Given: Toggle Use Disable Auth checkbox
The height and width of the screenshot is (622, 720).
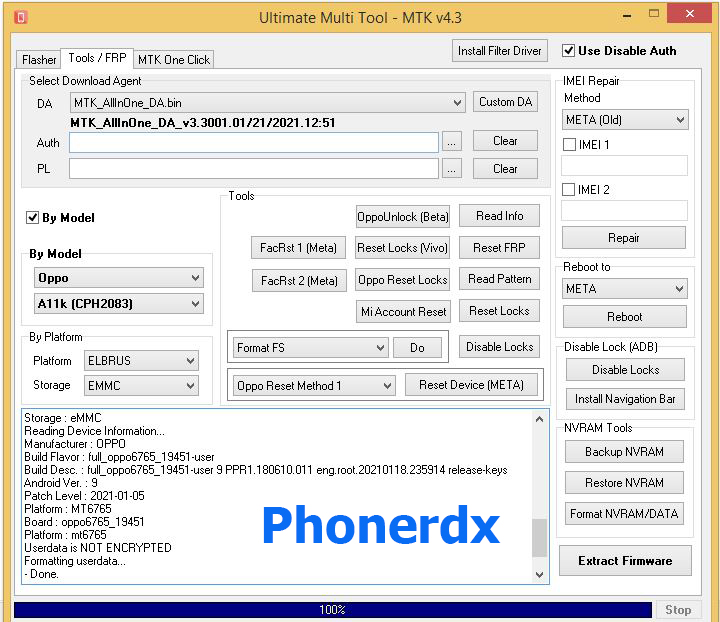Looking at the screenshot, I should coord(568,50).
